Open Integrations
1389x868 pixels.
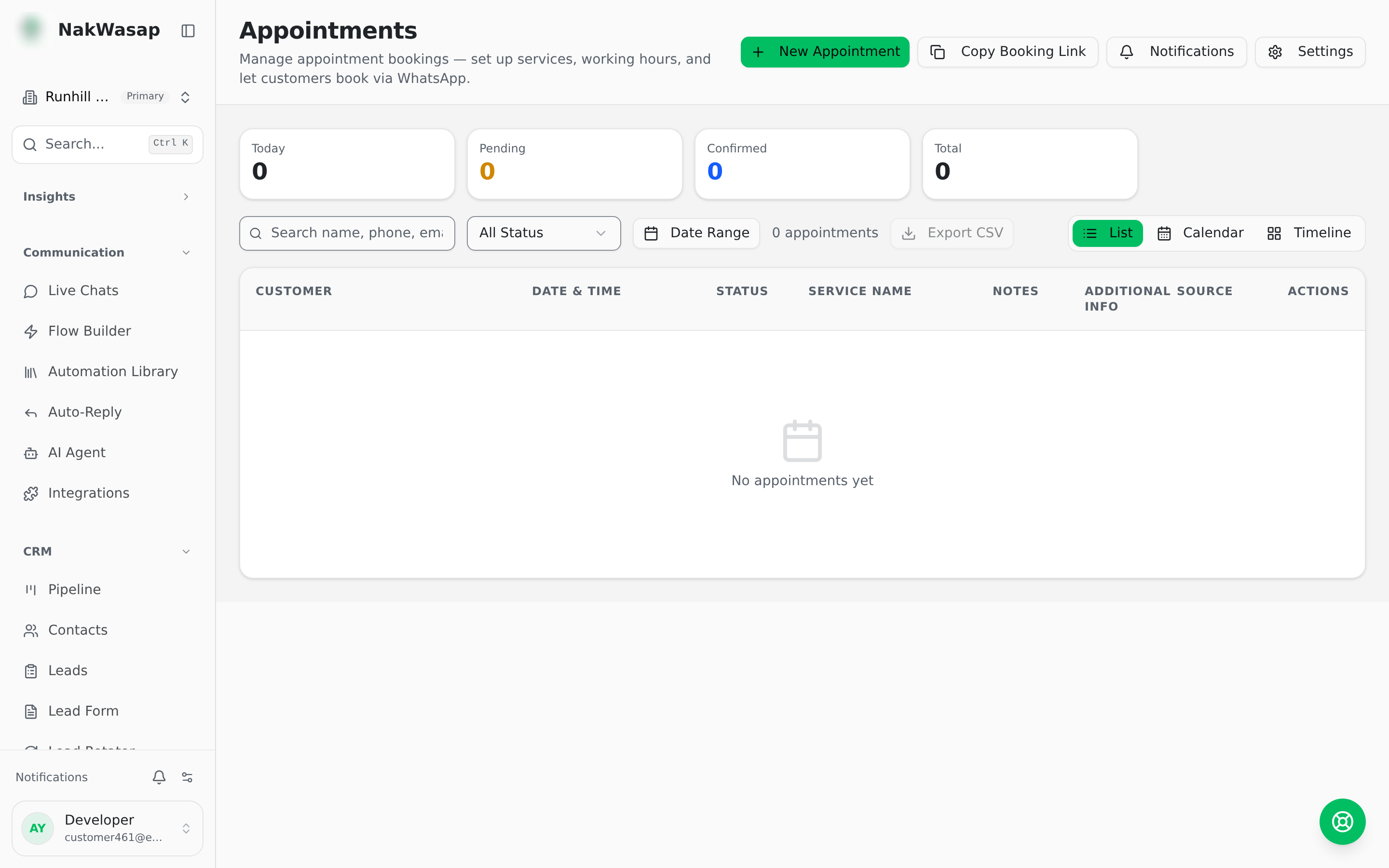click(108, 493)
